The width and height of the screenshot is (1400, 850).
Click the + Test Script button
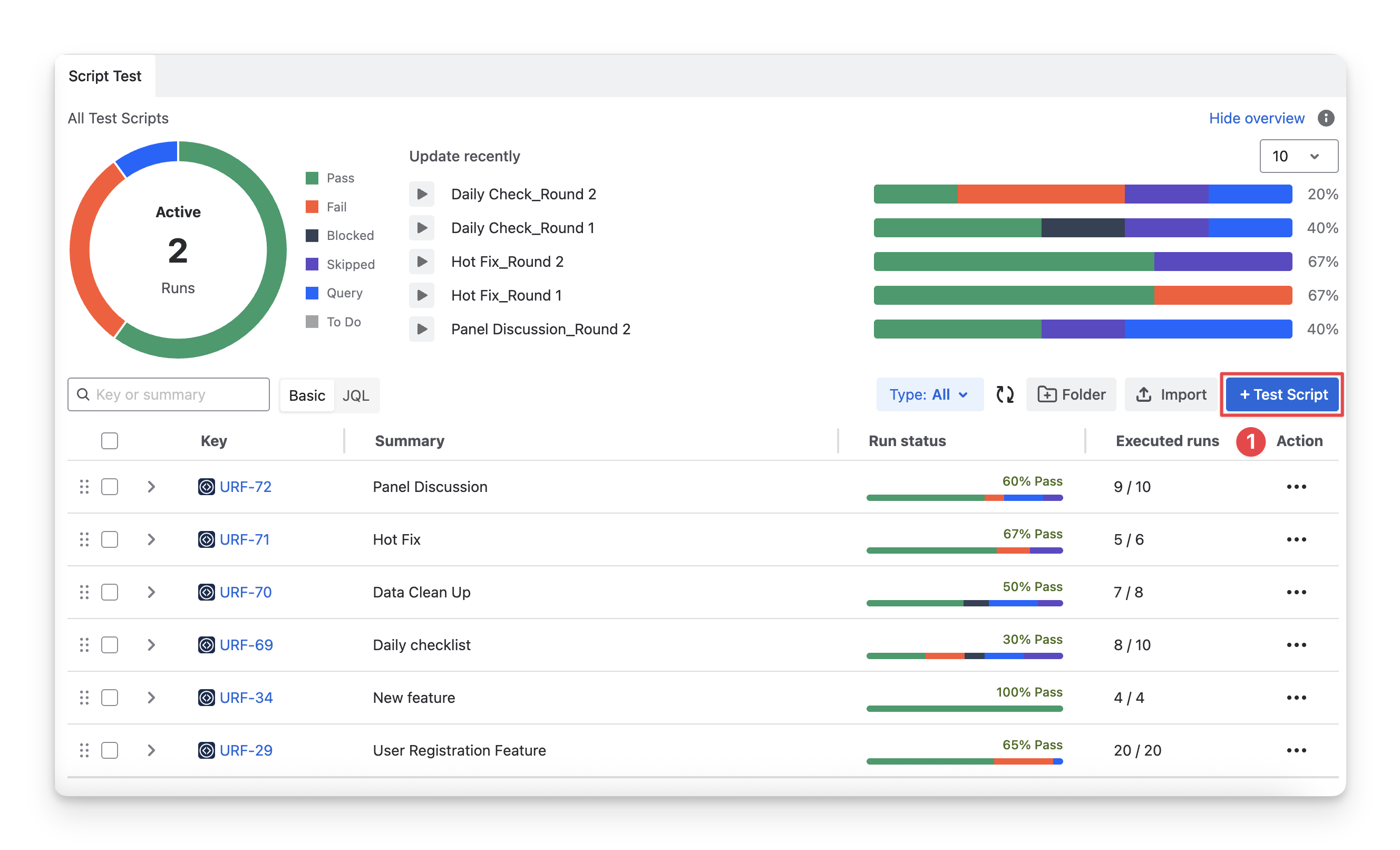pyautogui.click(x=1282, y=394)
